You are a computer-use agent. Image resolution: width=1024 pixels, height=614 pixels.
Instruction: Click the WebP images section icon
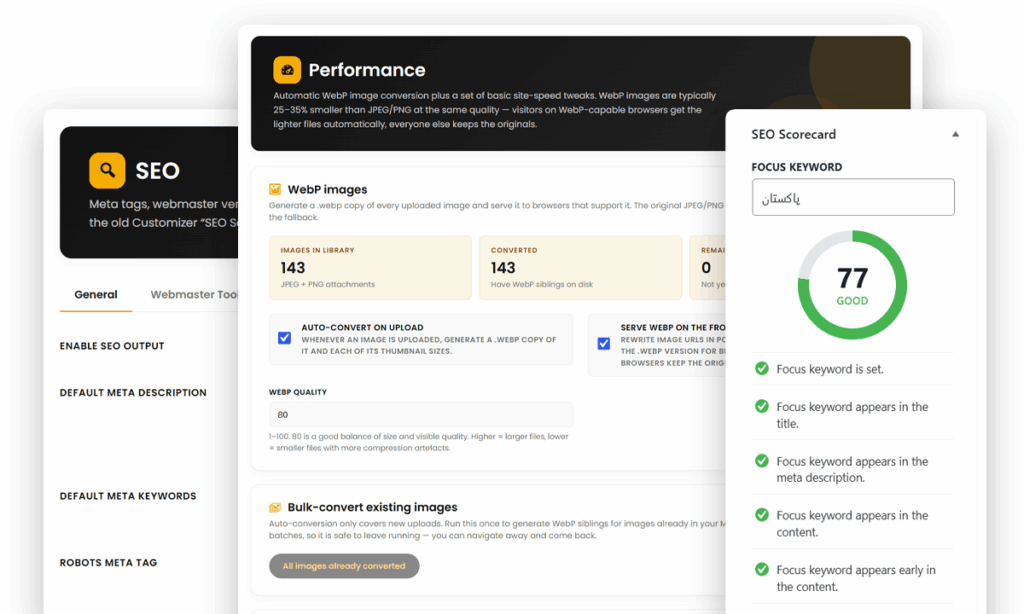click(275, 189)
